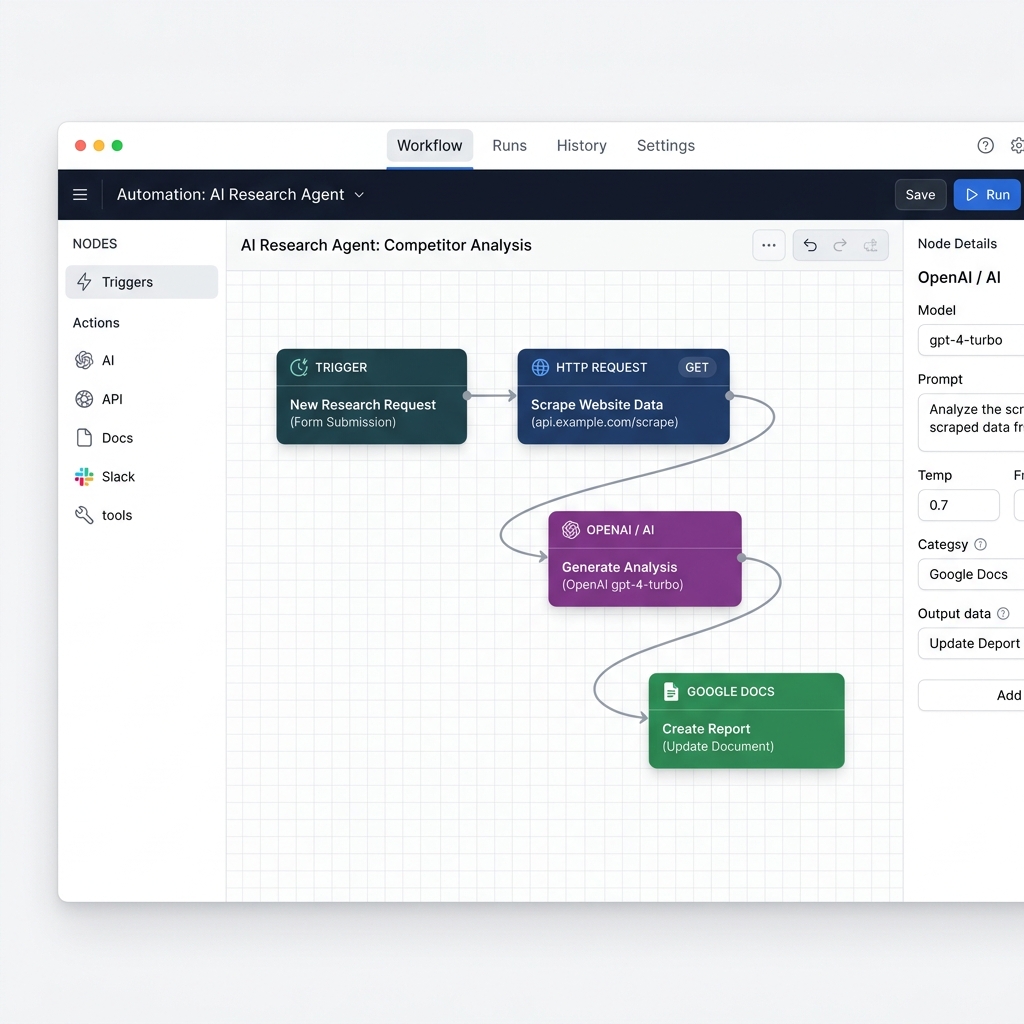The image size is (1024, 1024).
Task: Save the workflow
Action: [920, 194]
